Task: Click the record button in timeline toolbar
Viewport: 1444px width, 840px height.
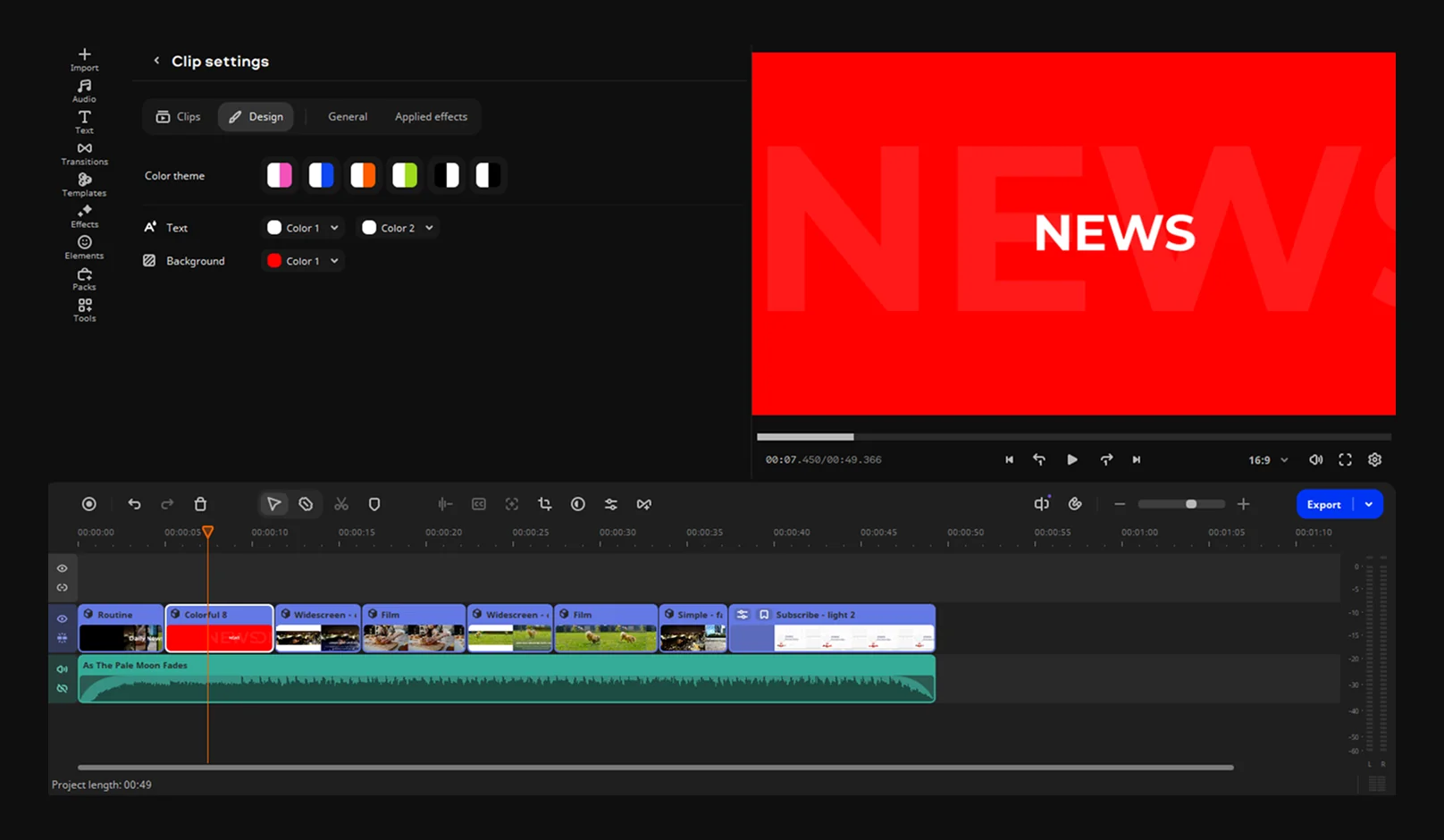Action: click(88, 504)
